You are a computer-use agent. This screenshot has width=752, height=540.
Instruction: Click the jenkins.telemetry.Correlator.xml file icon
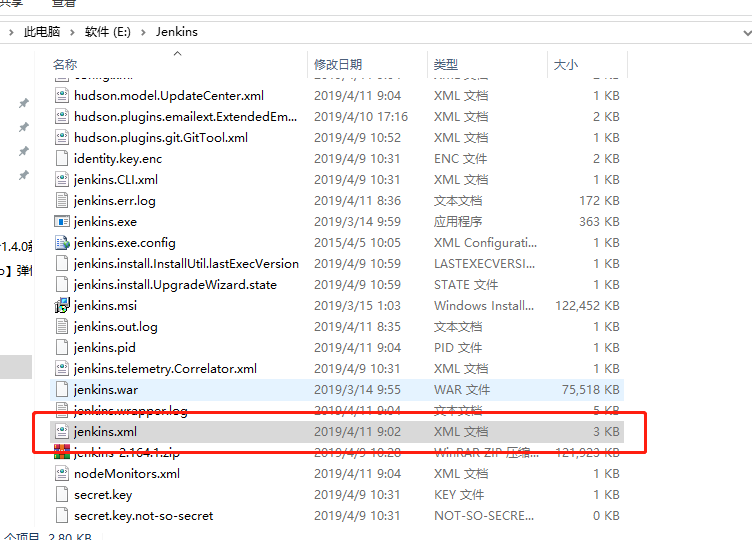(x=62, y=369)
